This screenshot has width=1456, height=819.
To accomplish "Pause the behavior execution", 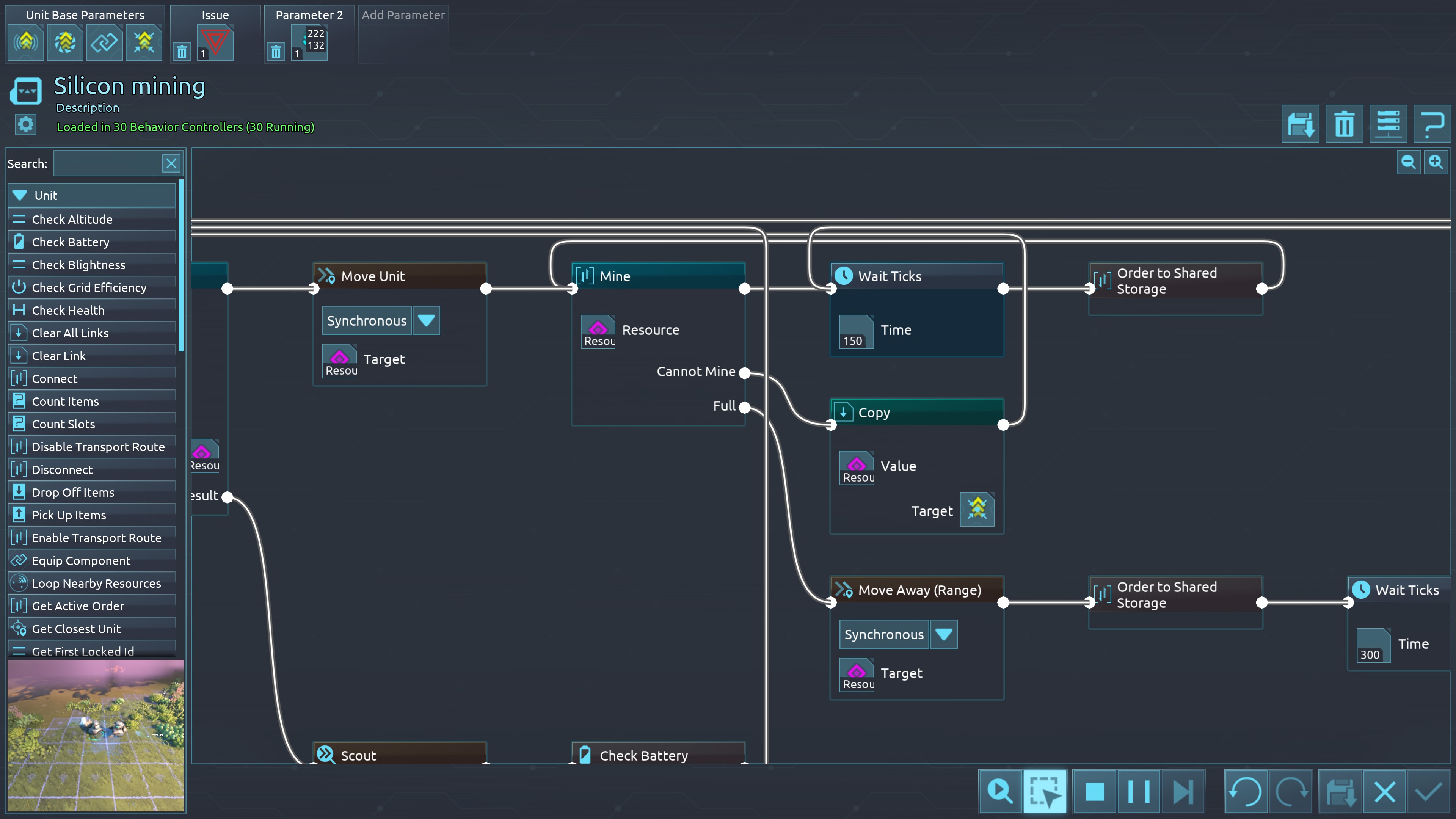I will (1139, 791).
